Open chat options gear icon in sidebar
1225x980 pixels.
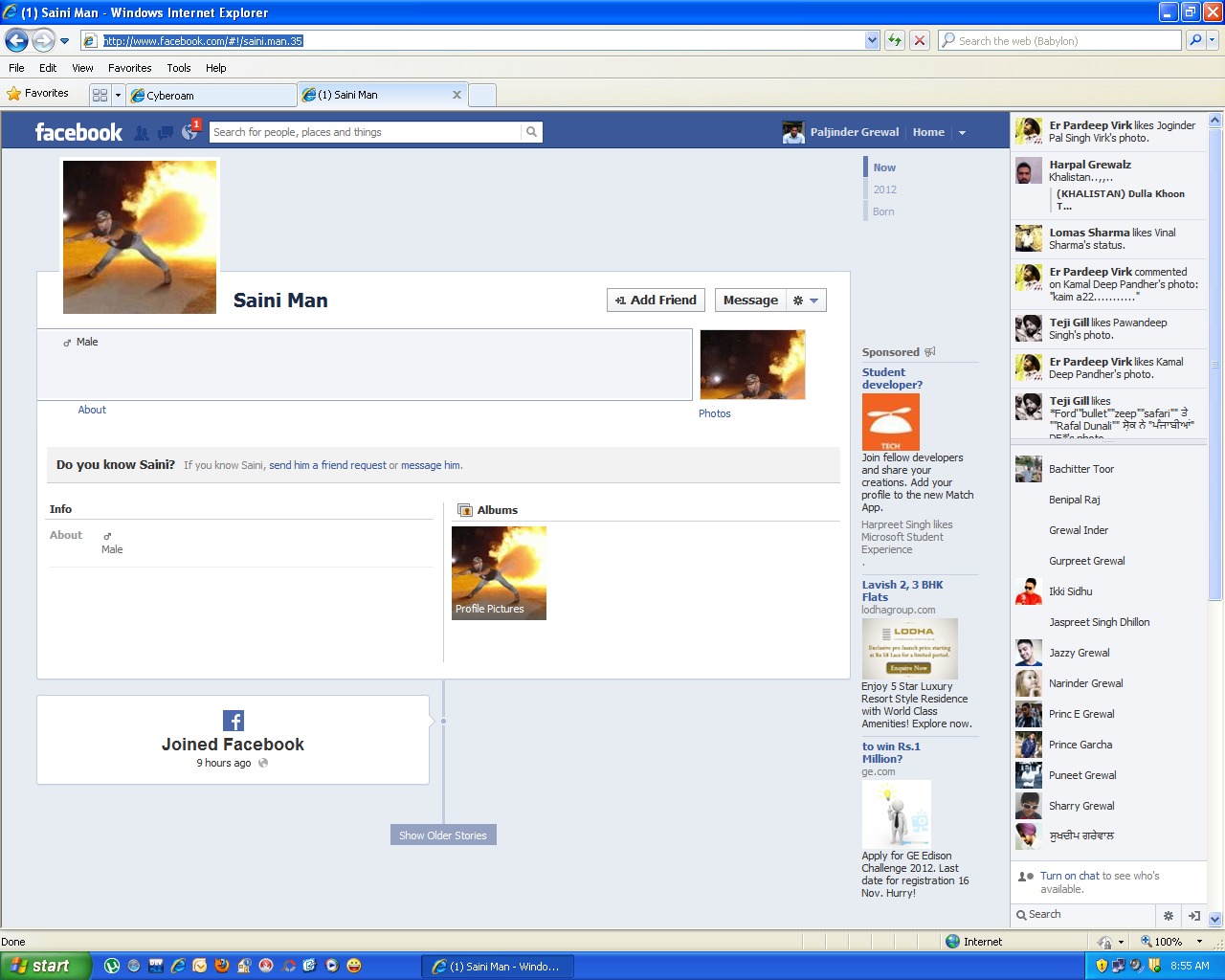point(1169,916)
